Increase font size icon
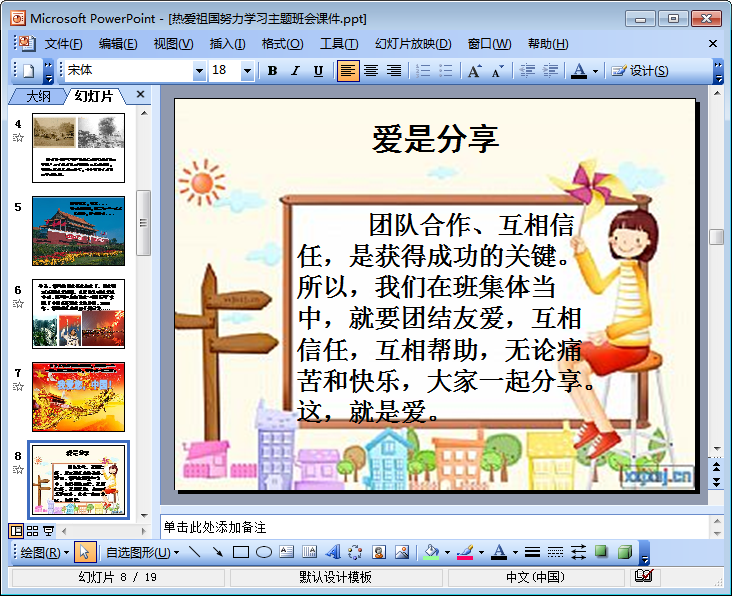Image resolution: width=732 pixels, height=596 pixels. click(x=475, y=71)
